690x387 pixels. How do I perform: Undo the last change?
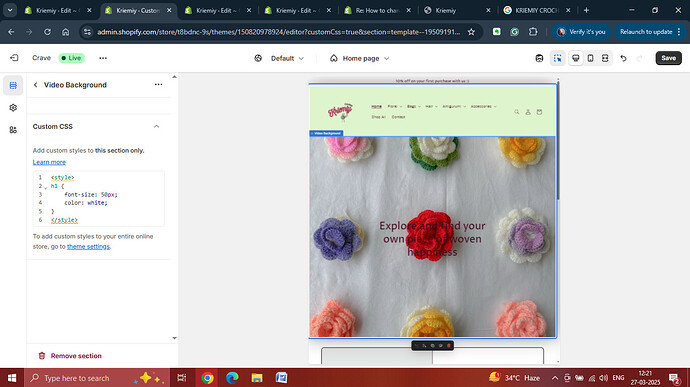[x=624, y=58]
